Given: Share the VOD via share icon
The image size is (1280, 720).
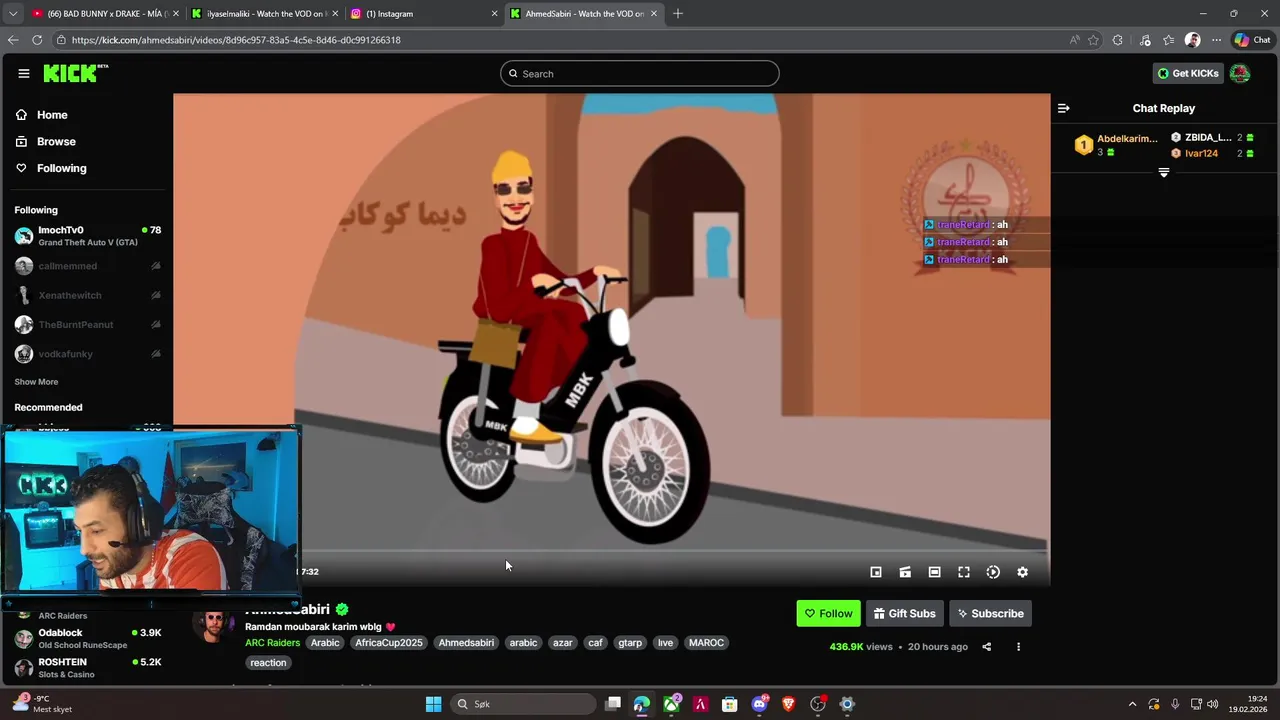Looking at the screenshot, I should (x=986, y=647).
